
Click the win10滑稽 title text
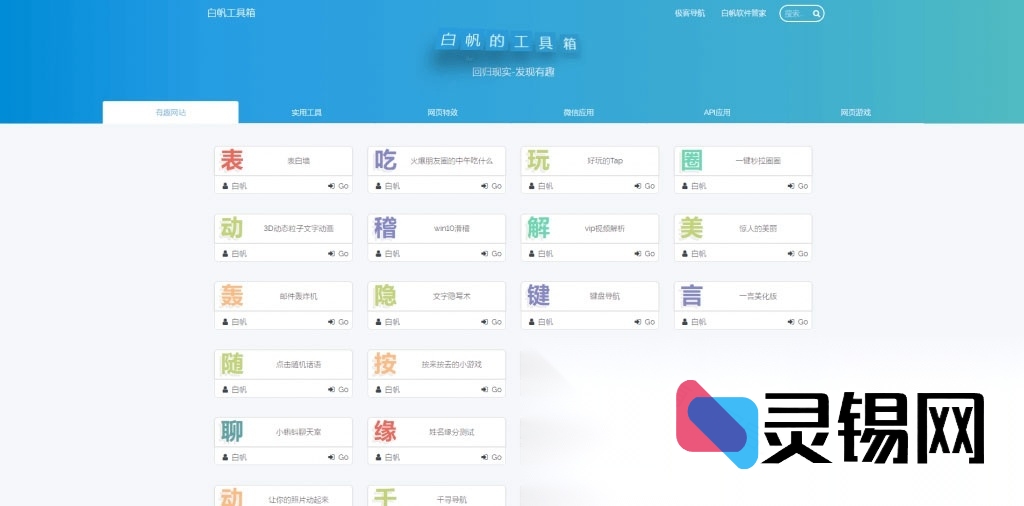[452, 229]
